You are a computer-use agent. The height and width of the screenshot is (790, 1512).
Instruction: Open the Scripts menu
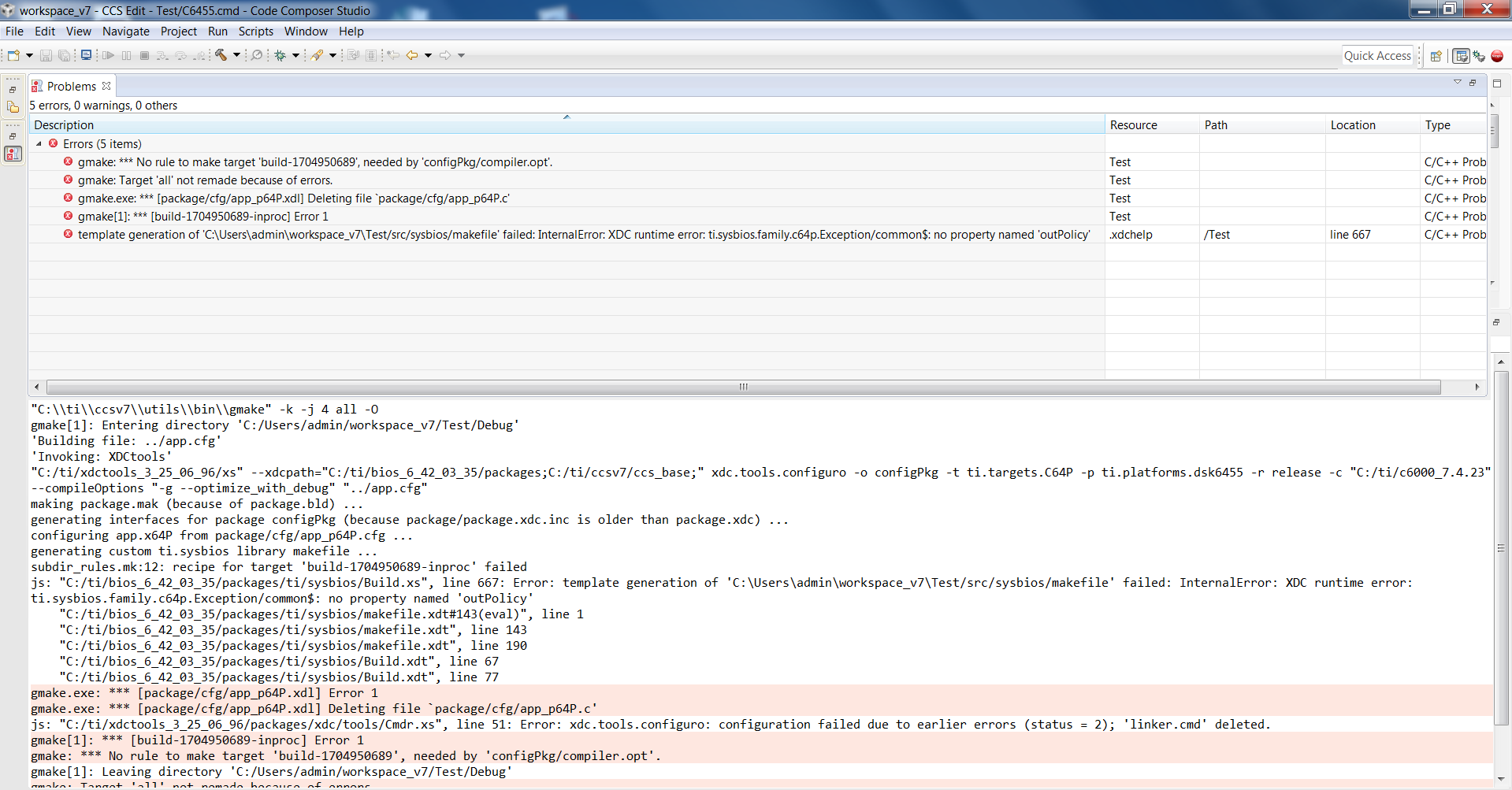point(256,32)
